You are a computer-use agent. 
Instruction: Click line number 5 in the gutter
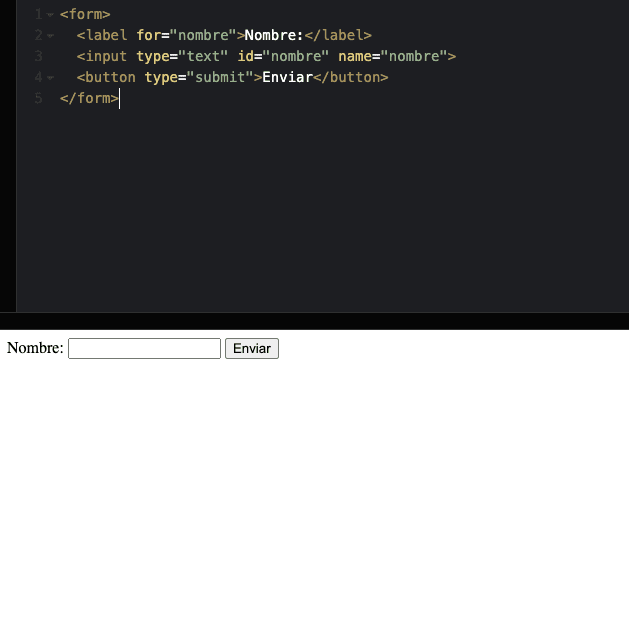[38, 98]
